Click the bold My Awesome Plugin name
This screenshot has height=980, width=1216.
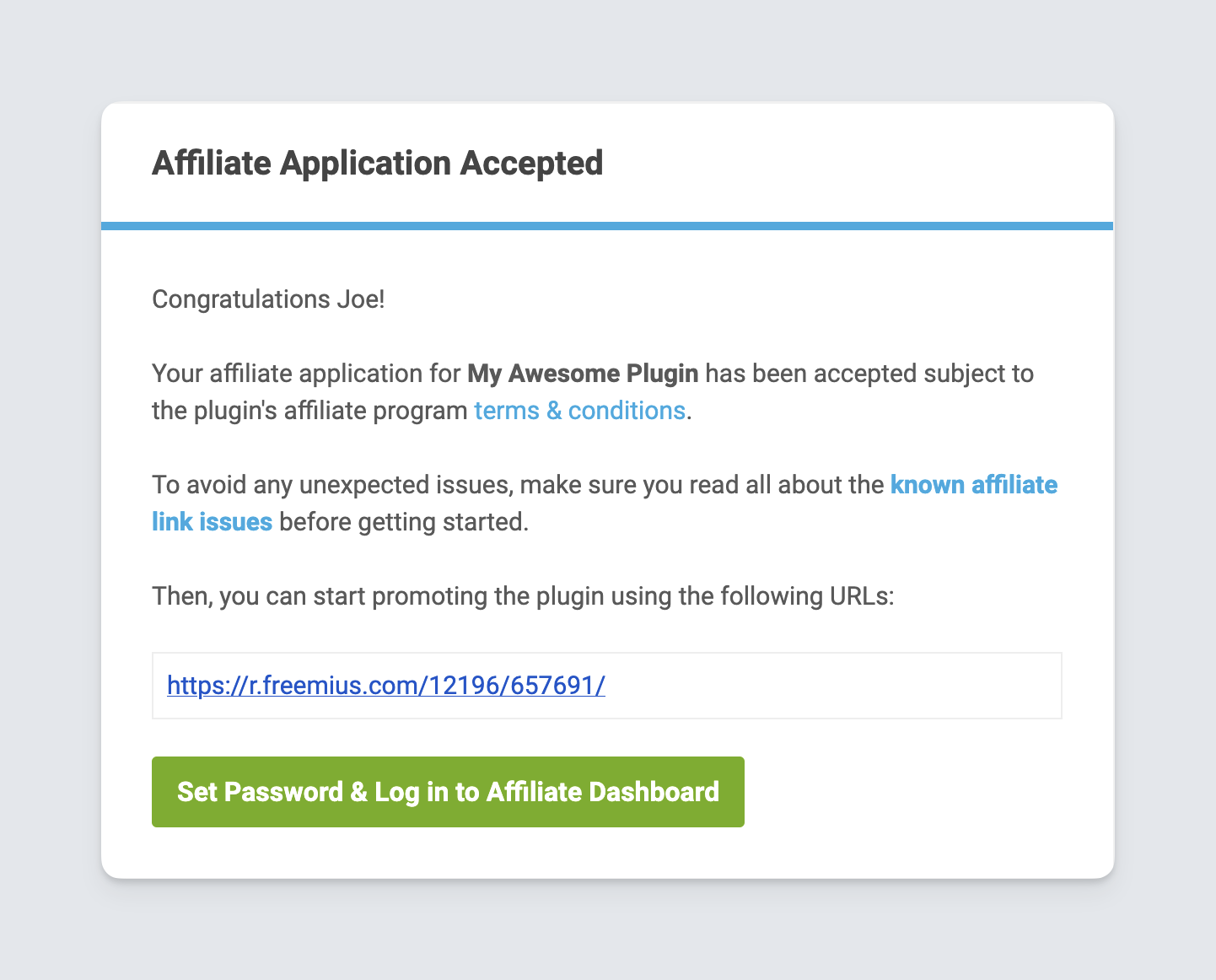tap(583, 374)
